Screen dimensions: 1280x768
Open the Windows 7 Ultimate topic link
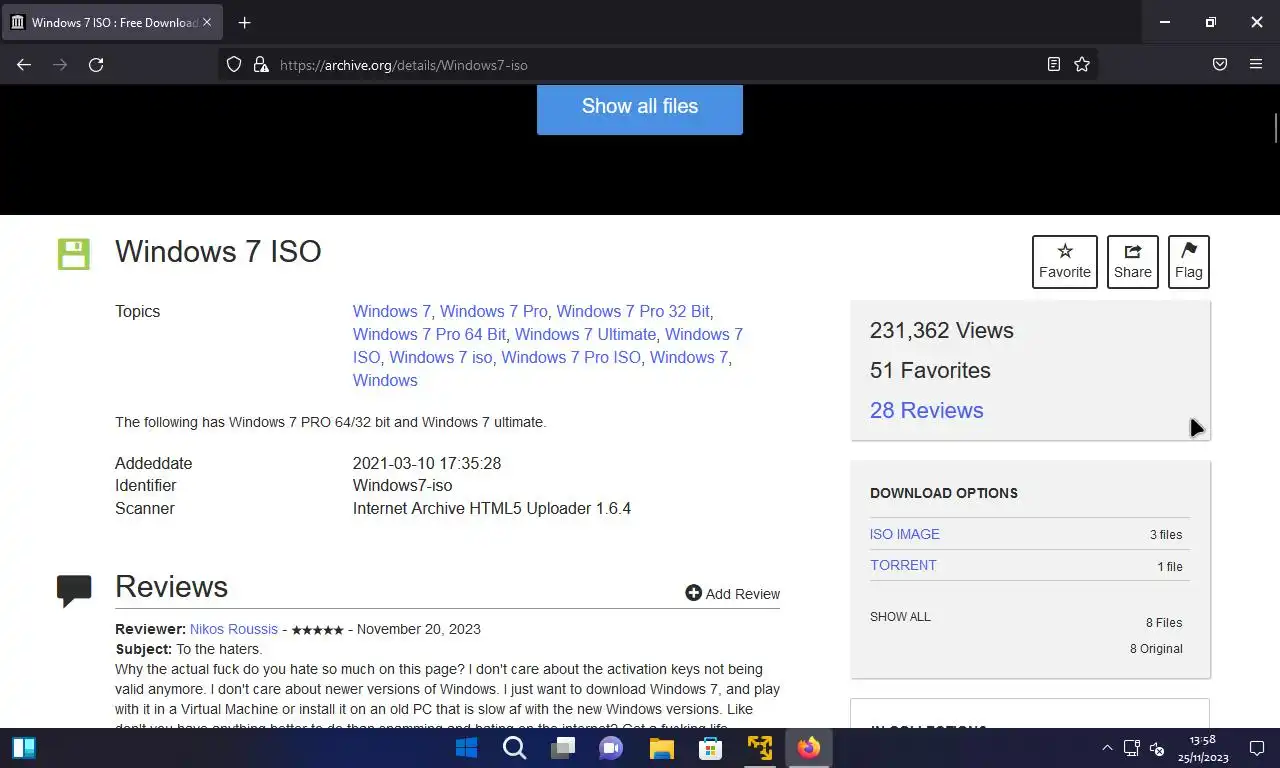point(585,334)
